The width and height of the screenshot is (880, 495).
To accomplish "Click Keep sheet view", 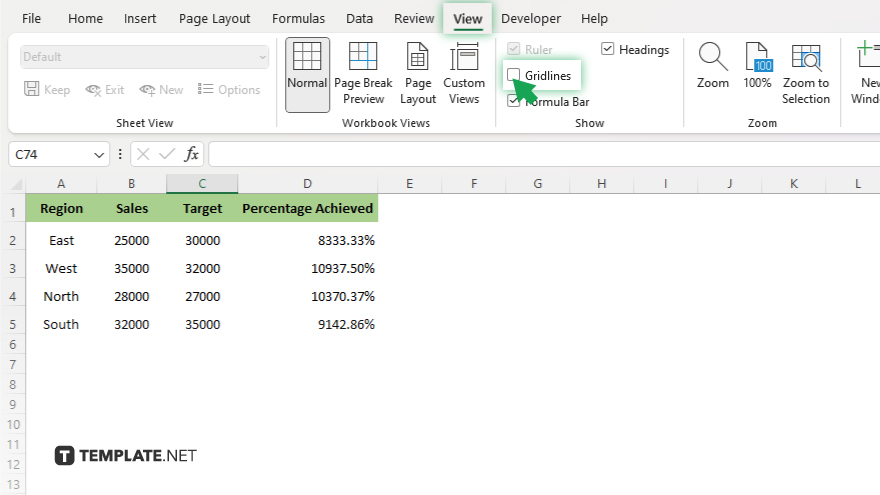I will coord(47,90).
